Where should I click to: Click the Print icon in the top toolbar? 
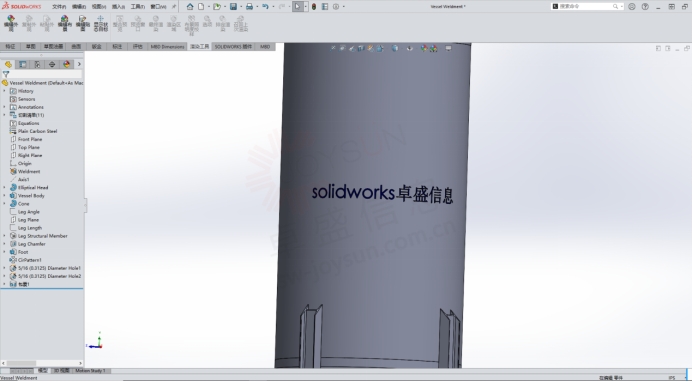pos(249,7)
